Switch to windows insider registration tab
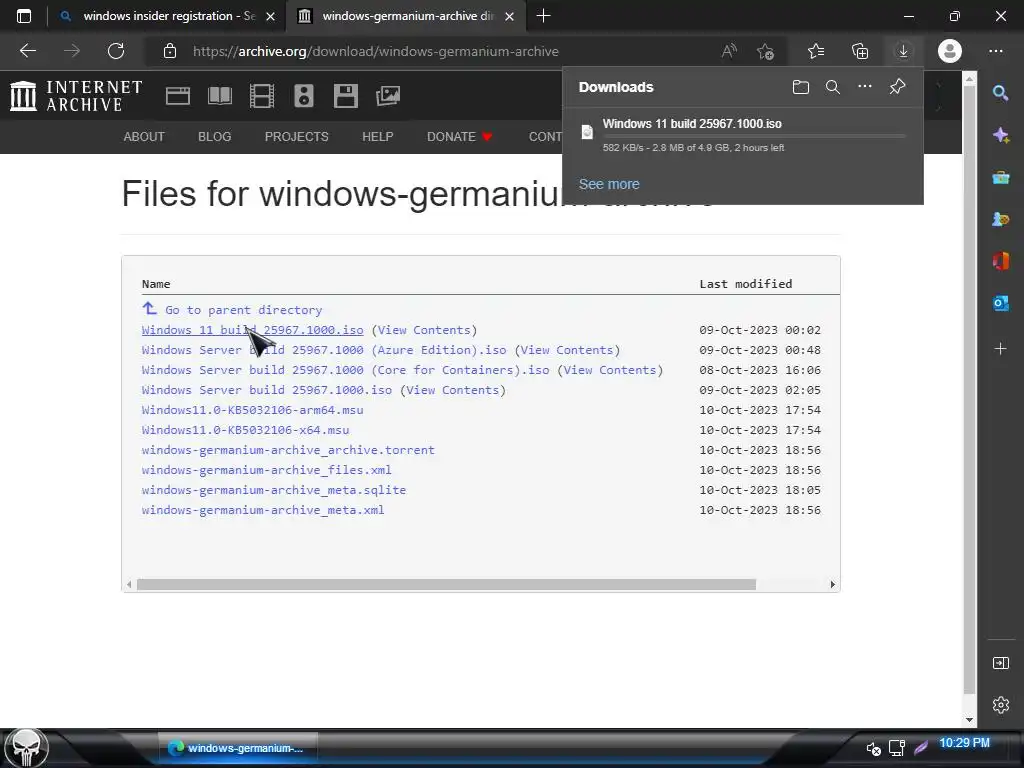 coord(169,16)
